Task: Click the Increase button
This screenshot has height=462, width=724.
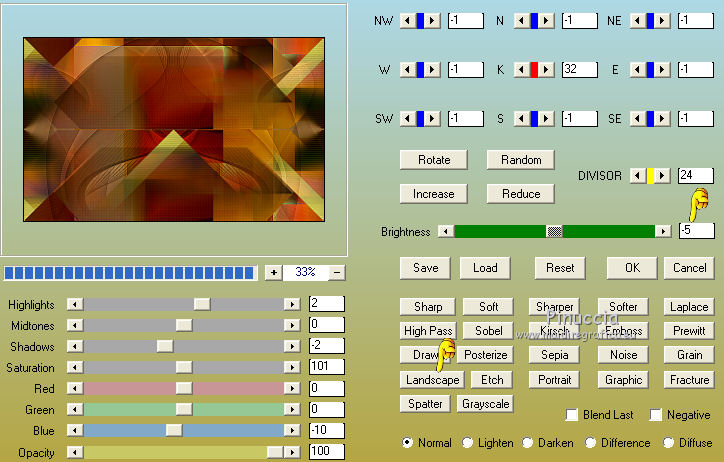Action: click(434, 194)
